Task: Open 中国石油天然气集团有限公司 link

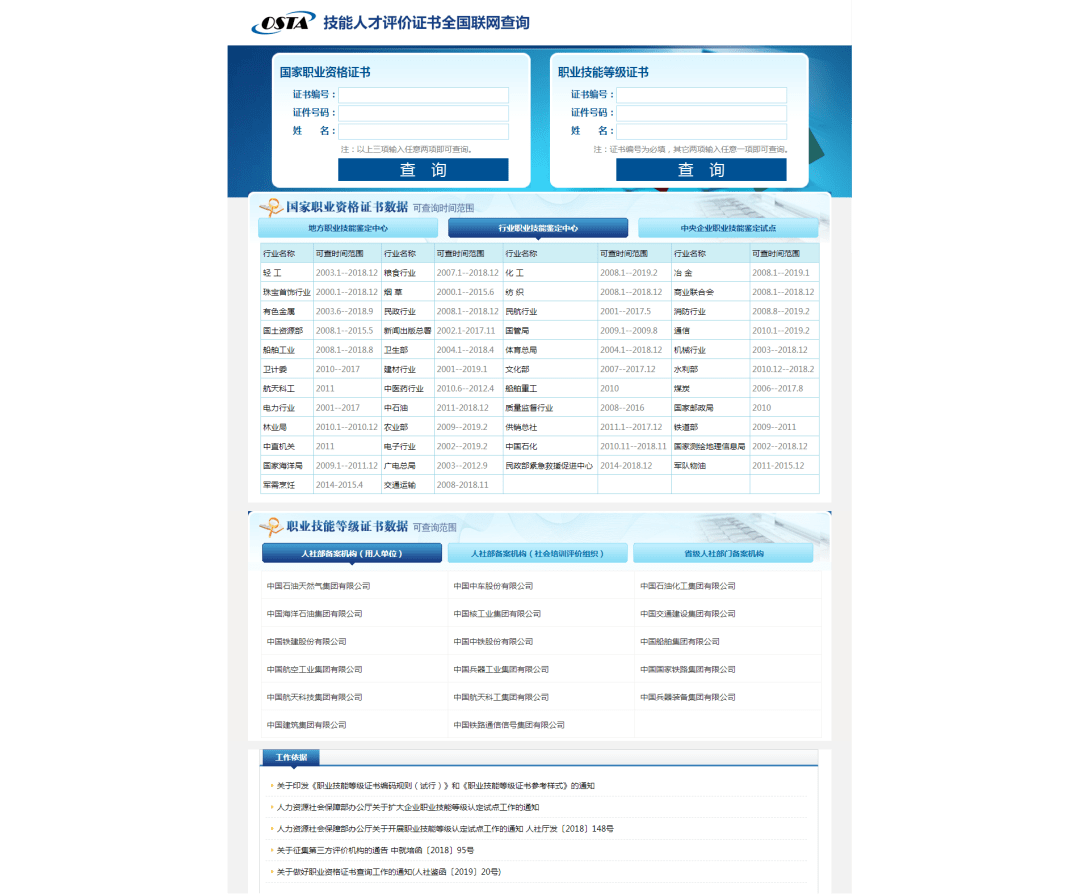Action: (x=318, y=586)
